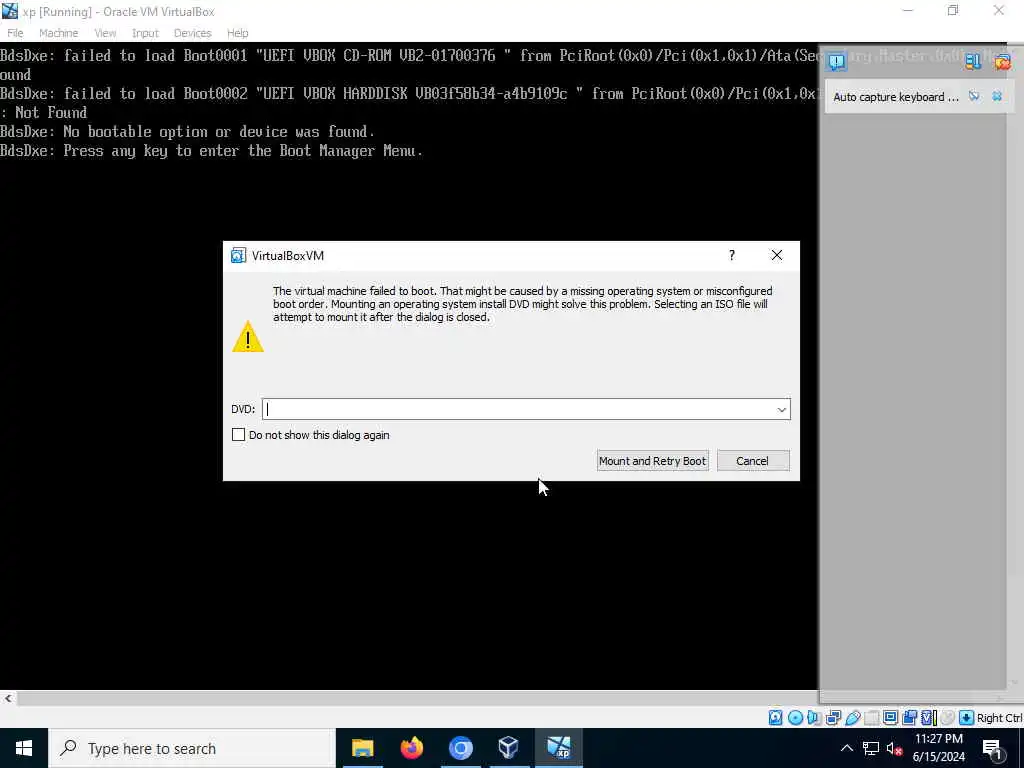The width and height of the screenshot is (1024, 768).
Task: Open the File menu
Action: pyautogui.click(x=15, y=33)
